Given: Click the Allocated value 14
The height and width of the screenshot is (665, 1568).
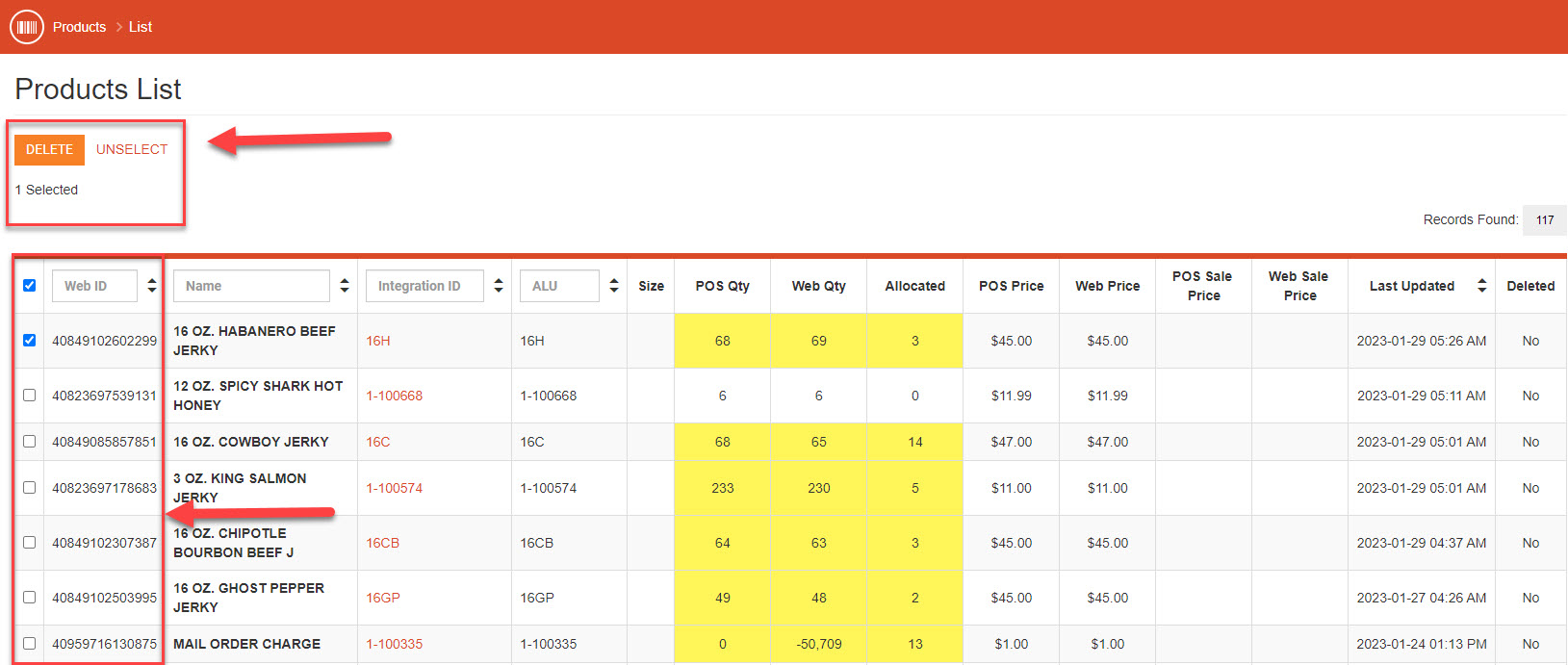Looking at the screenshot, I should coord(915,442).
